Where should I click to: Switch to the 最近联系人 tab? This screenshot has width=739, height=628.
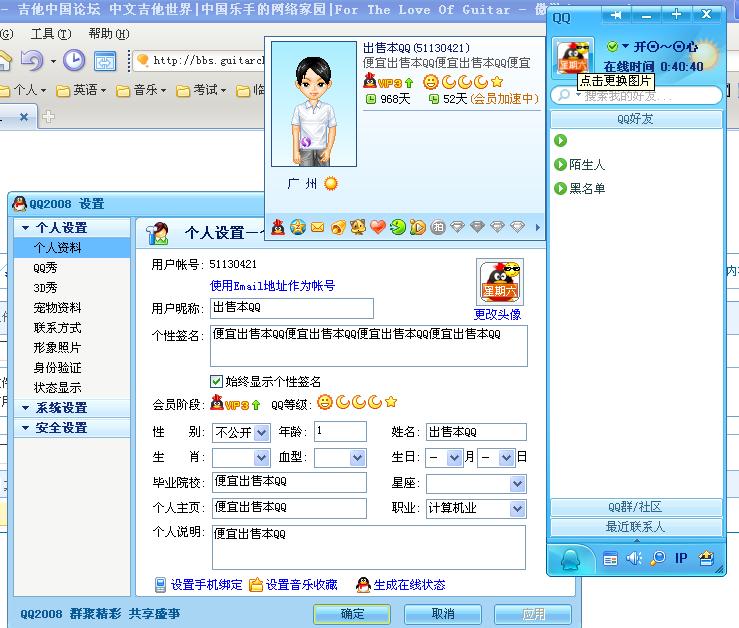click(636, 527)
